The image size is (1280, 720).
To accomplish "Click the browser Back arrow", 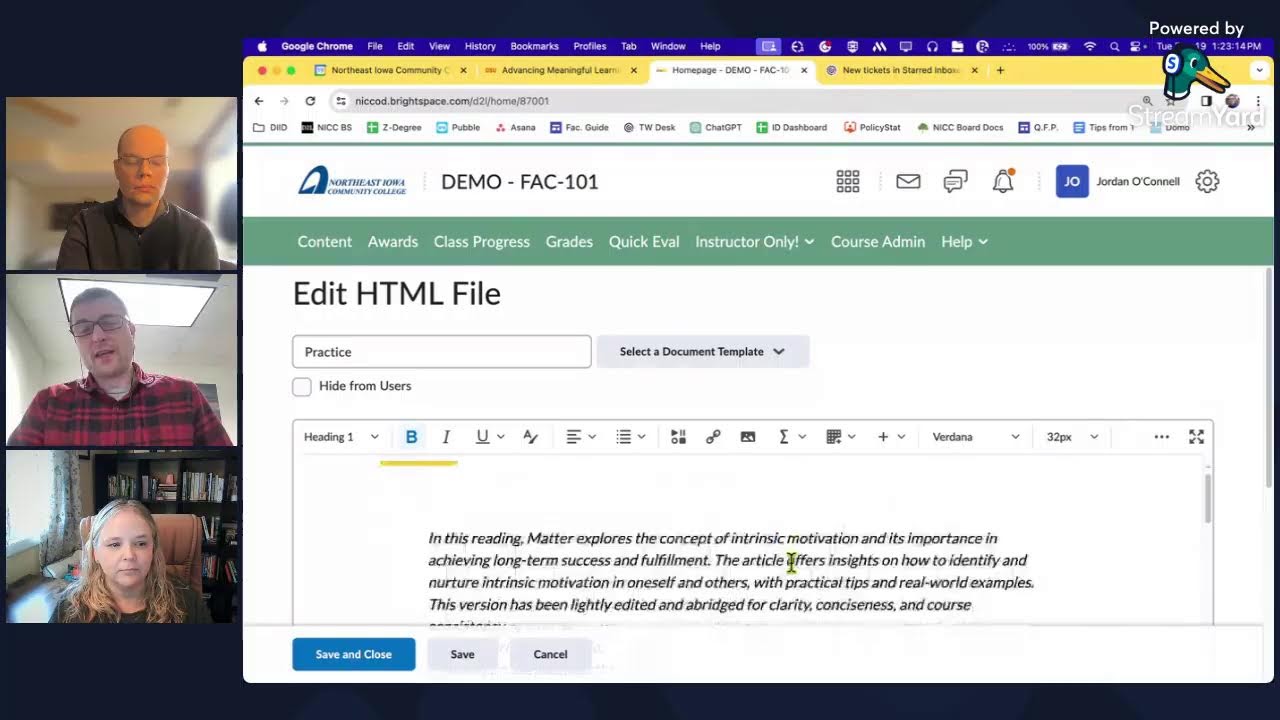I will click(259, 101).
